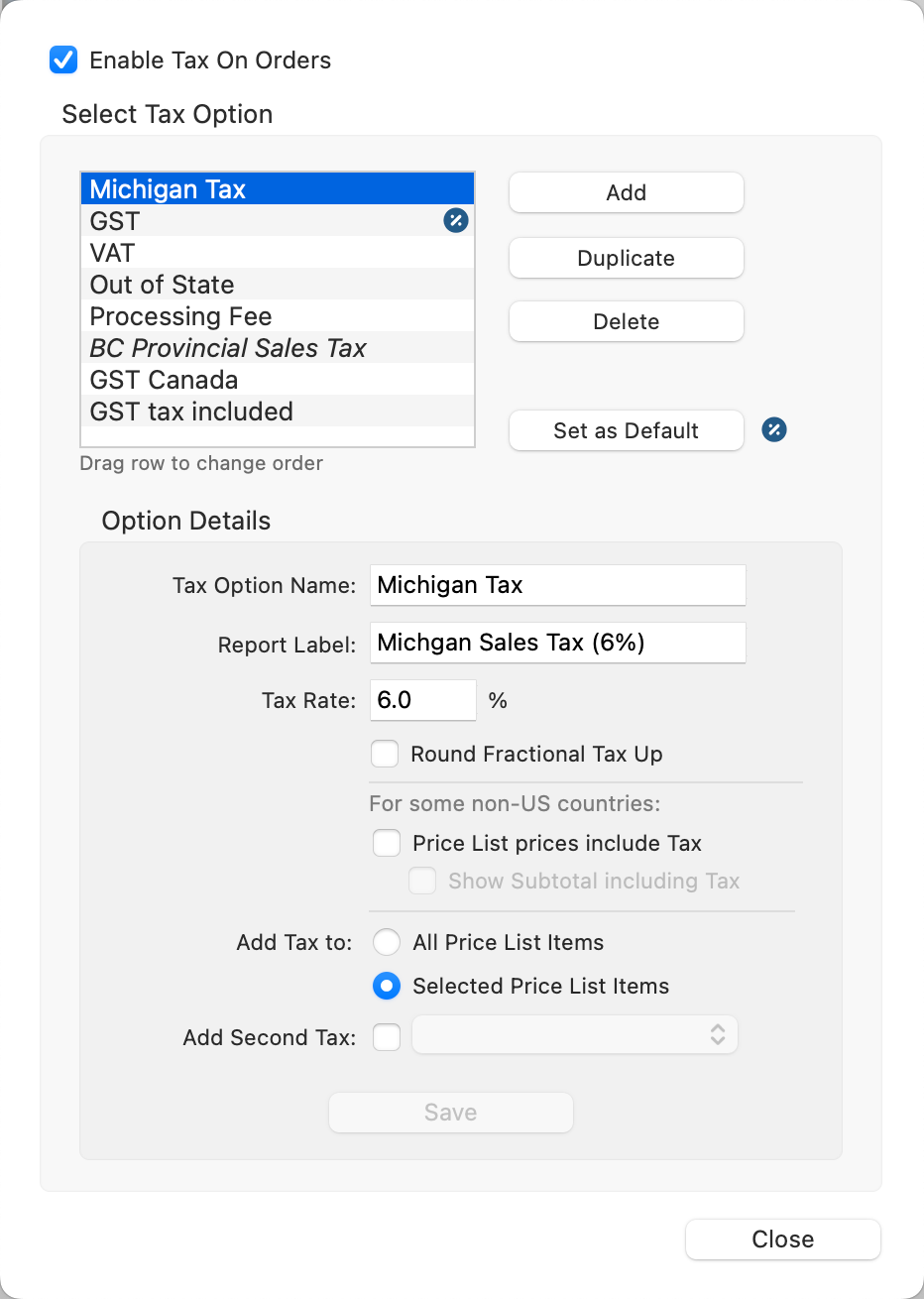Click Set as Default button

coord(626,430)
